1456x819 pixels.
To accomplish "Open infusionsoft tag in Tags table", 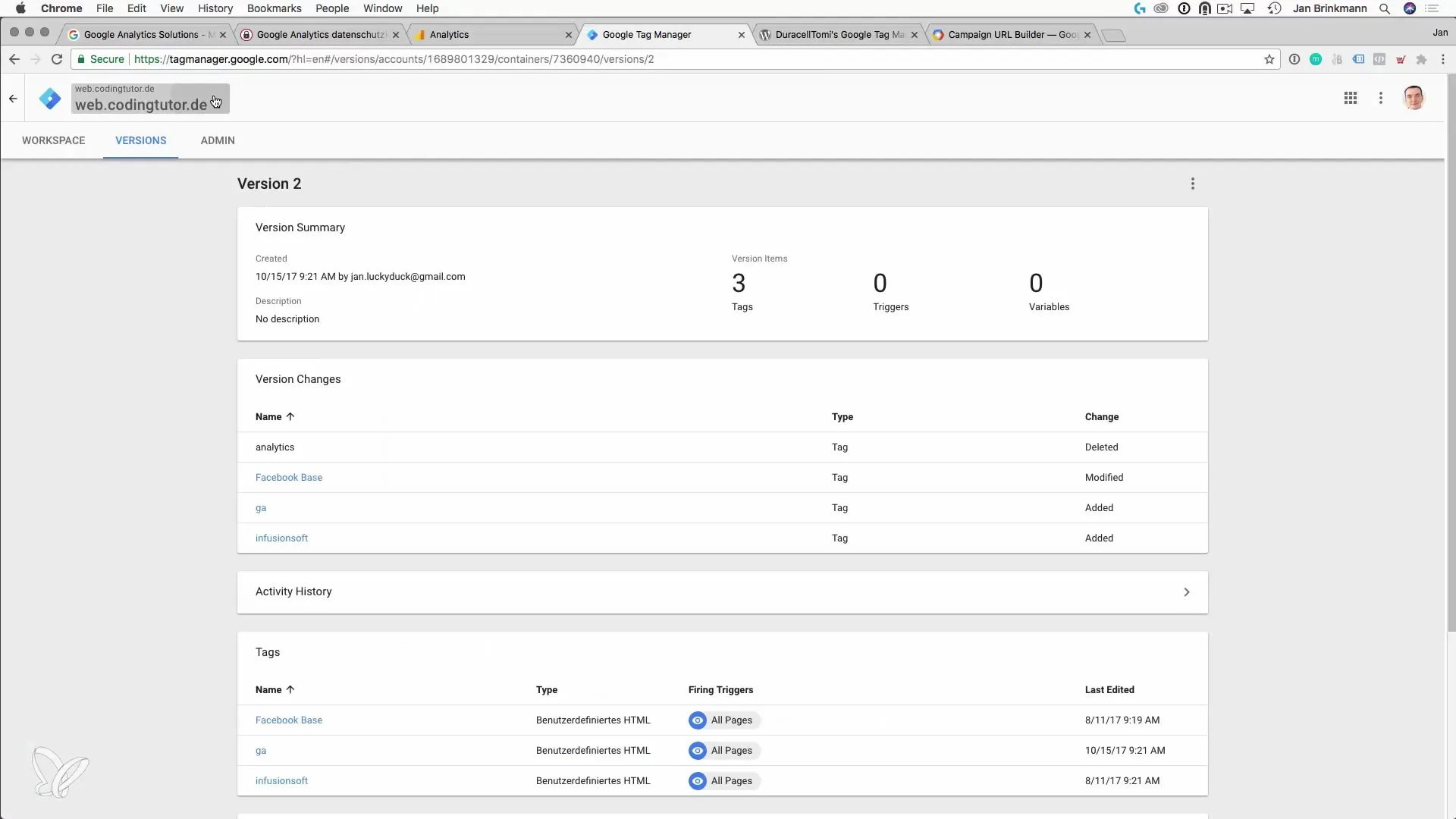I will pos(281,781).
